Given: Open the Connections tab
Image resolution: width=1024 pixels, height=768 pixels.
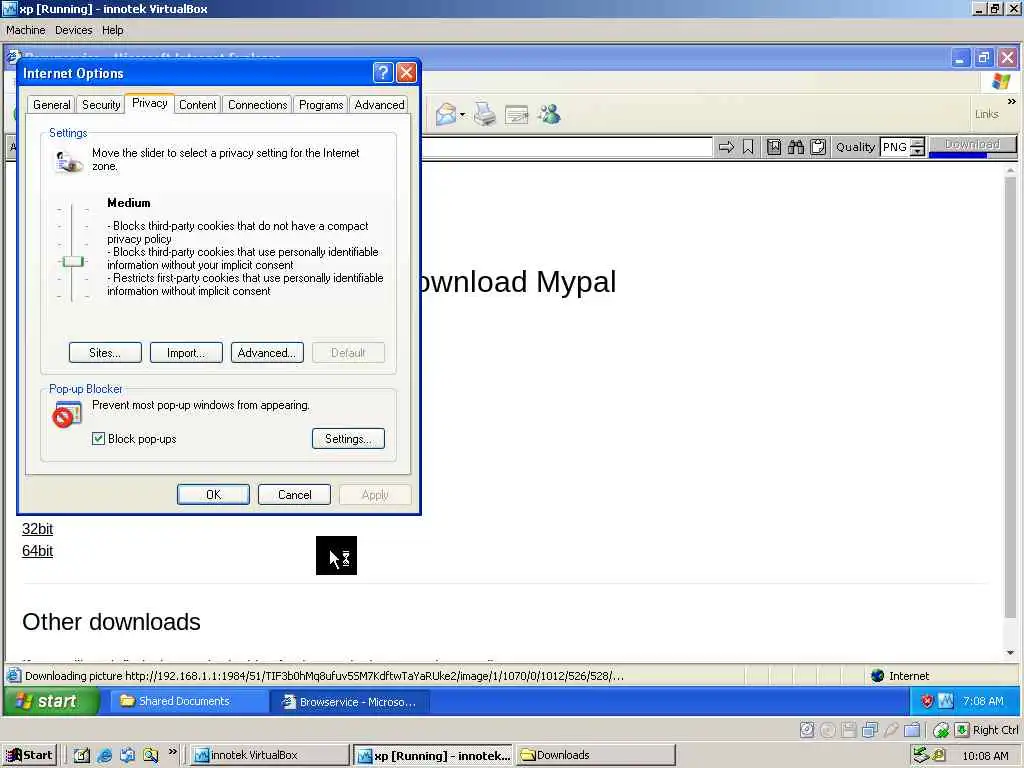Looking at the screenshot, I should [x=257, y=104].
